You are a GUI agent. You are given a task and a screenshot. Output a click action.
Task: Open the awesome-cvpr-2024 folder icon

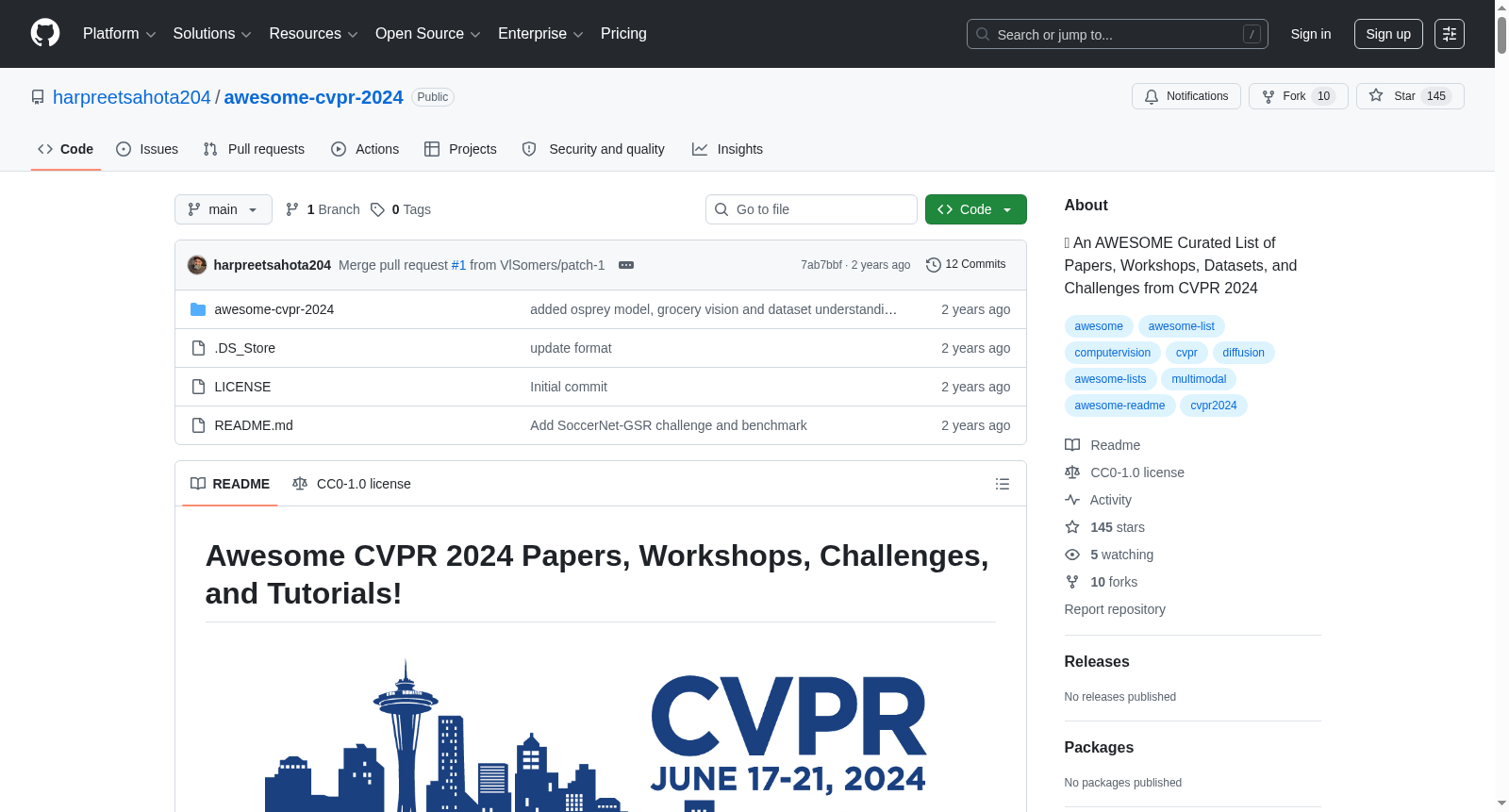[198, 309]
